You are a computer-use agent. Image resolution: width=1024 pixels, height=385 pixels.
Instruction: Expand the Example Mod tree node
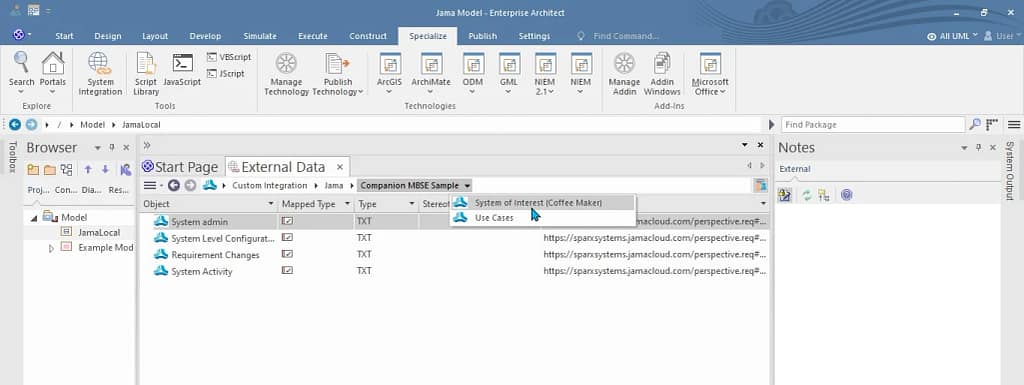pyautogui.click(x=52, y=248)
